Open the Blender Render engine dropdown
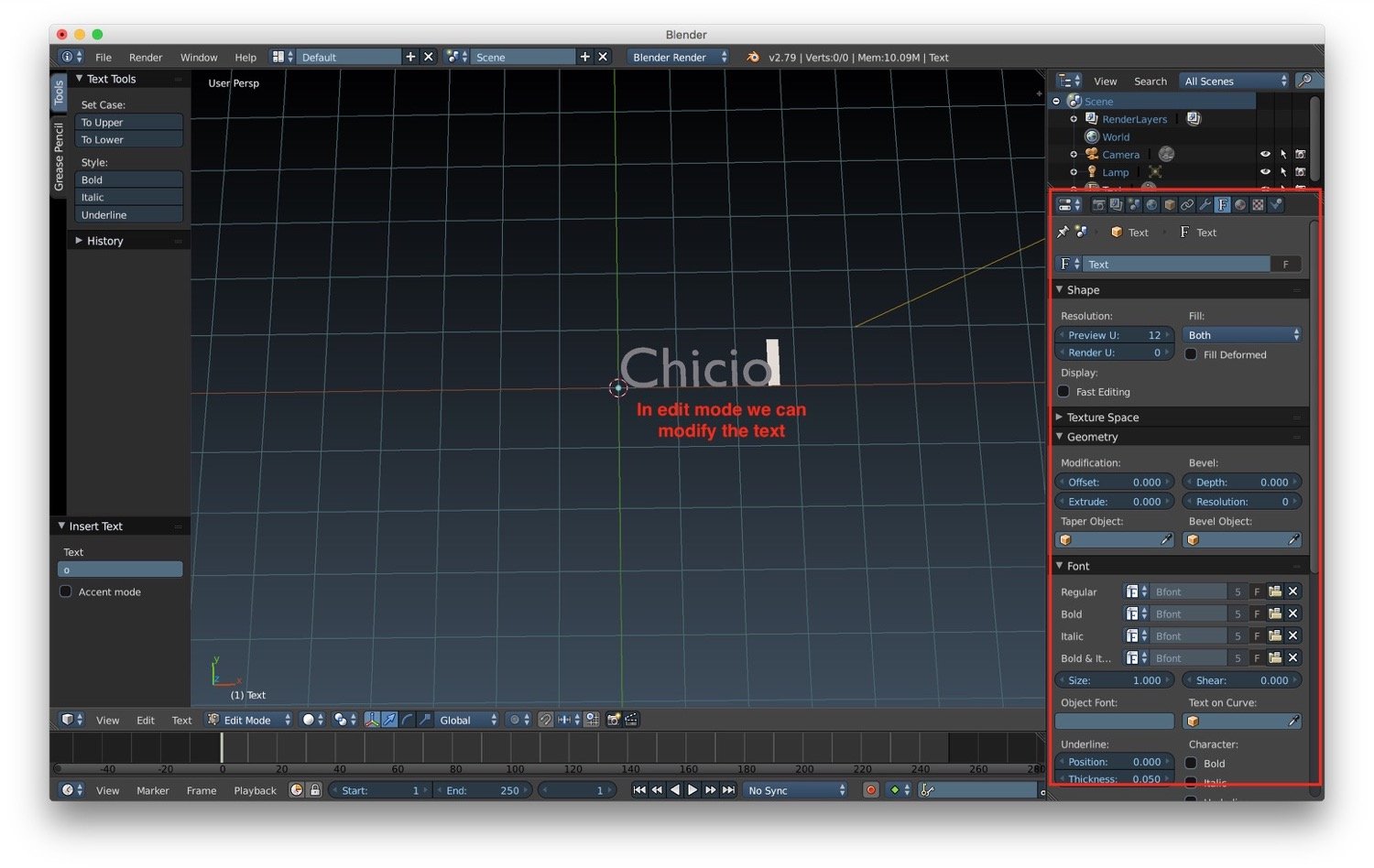This screenshot has height=868, width=1374. [678, 57]
